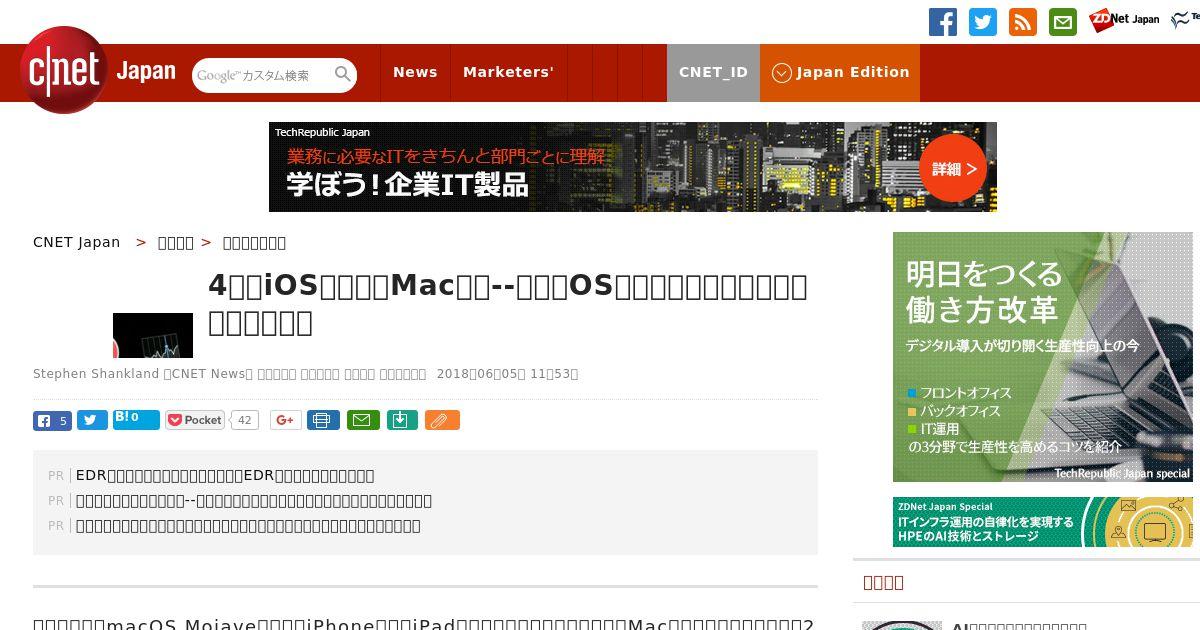Open the CNET_ID menu item

point(713,72)
